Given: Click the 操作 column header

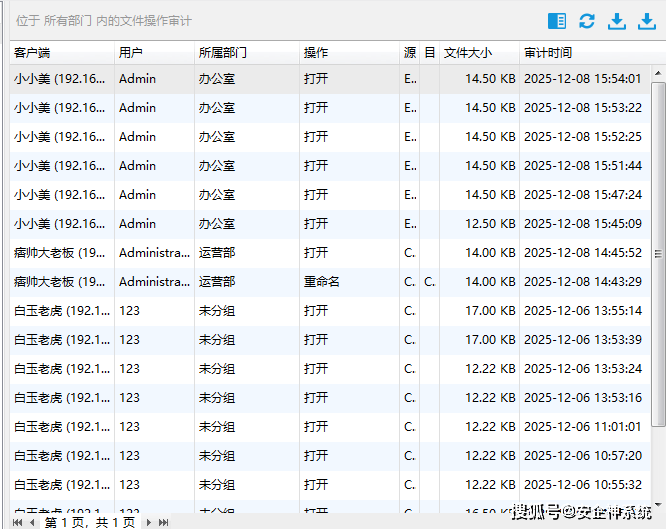Looking at the screenshot, I should [x=349, y=52].
